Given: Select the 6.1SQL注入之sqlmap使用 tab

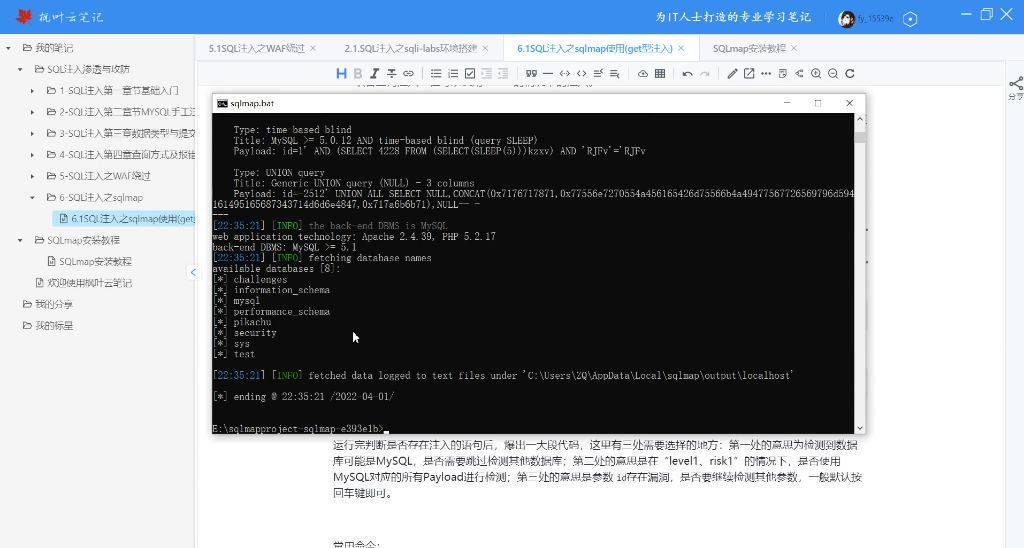Looking at the screenshot, I should pyautogui.click(x=595, y=48).
